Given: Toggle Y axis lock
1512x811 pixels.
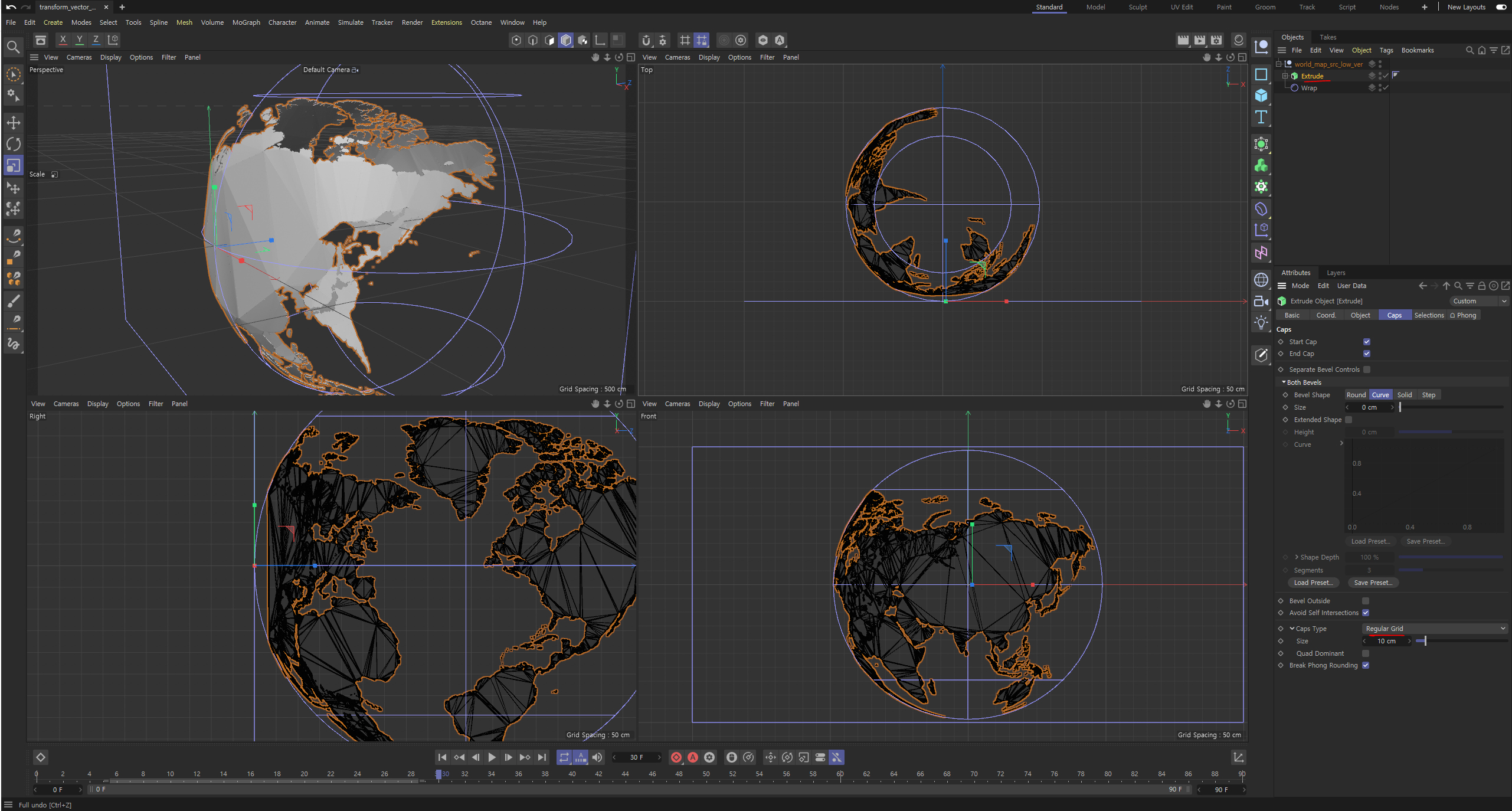Looking at the screenshot, I should pyautogui.click(x=79, y=40).
